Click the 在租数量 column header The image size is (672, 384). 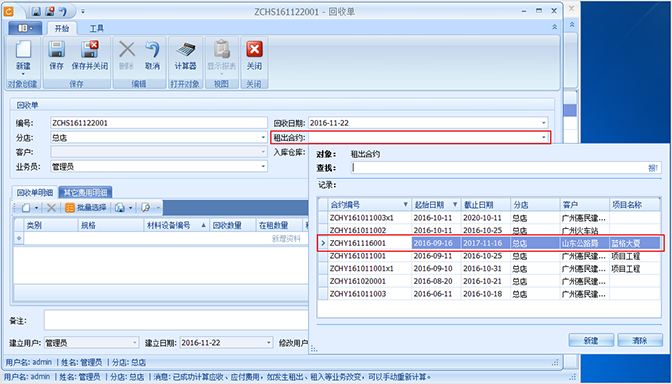[x=279, y=225]
